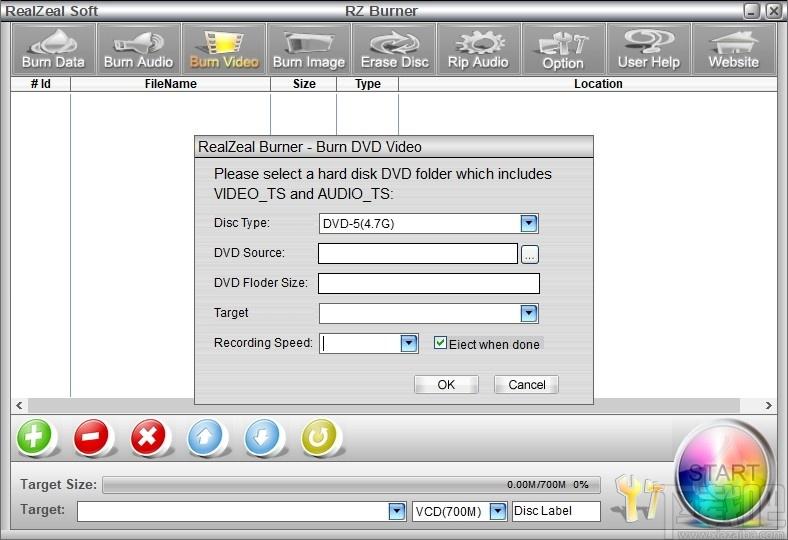The height and width of the screenshot is (540, 788).
Task: Click the START burn disc button
Action: click(724, 474)
